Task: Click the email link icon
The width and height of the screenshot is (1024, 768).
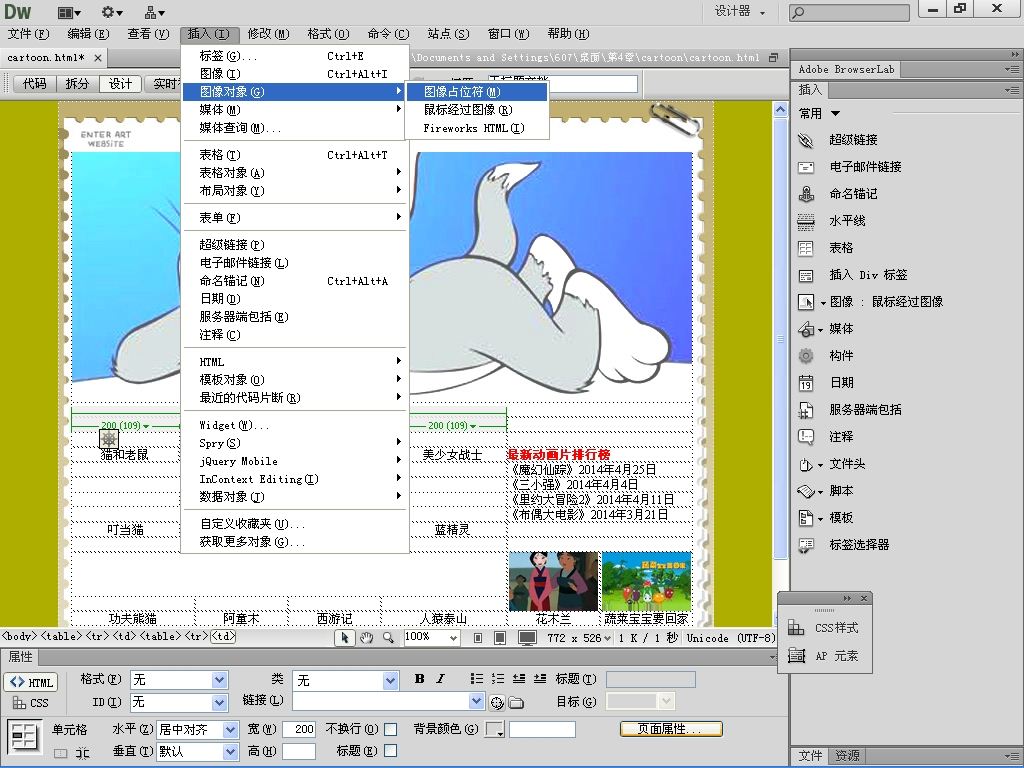Action: pyautogui.click(x=806, y=167)
